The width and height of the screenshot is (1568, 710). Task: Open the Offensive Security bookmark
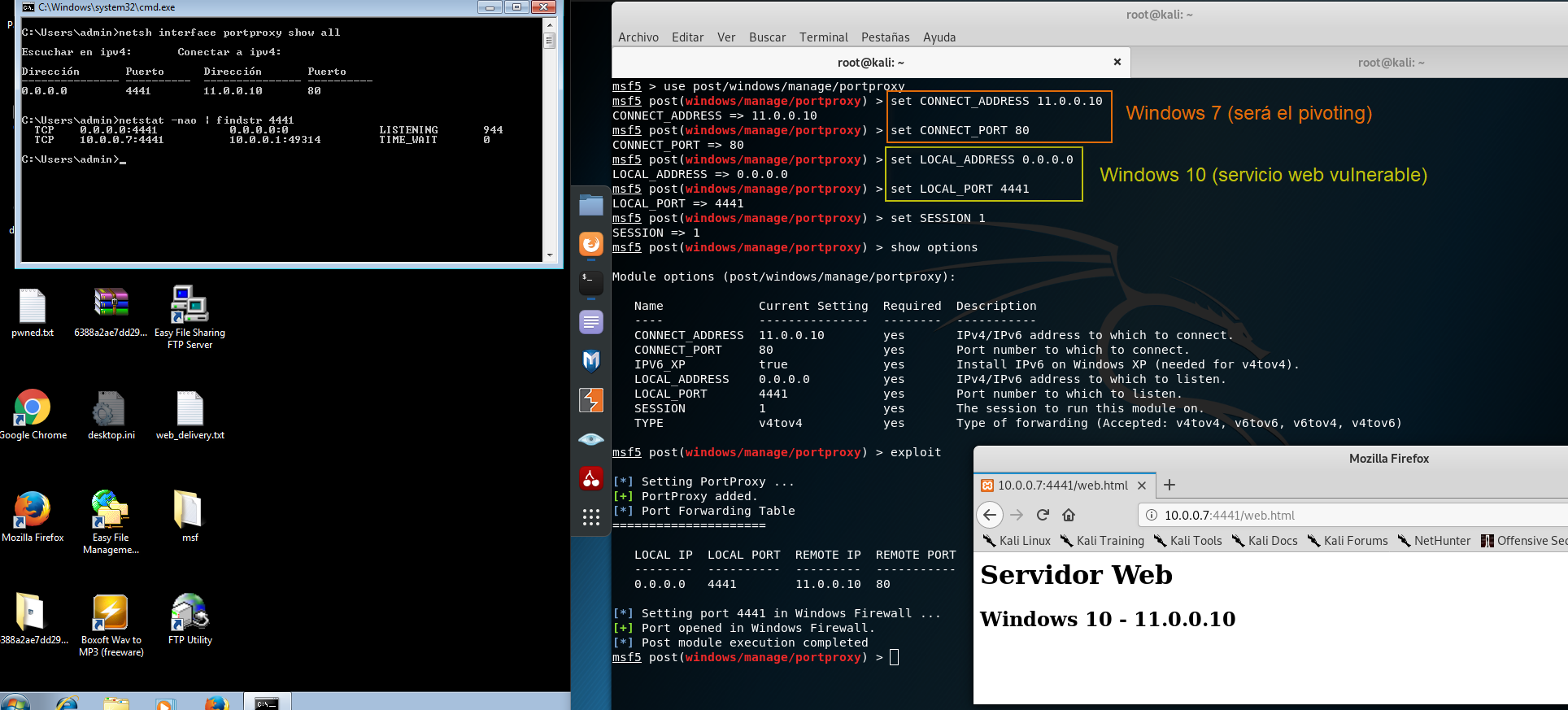coord(1524,541)
